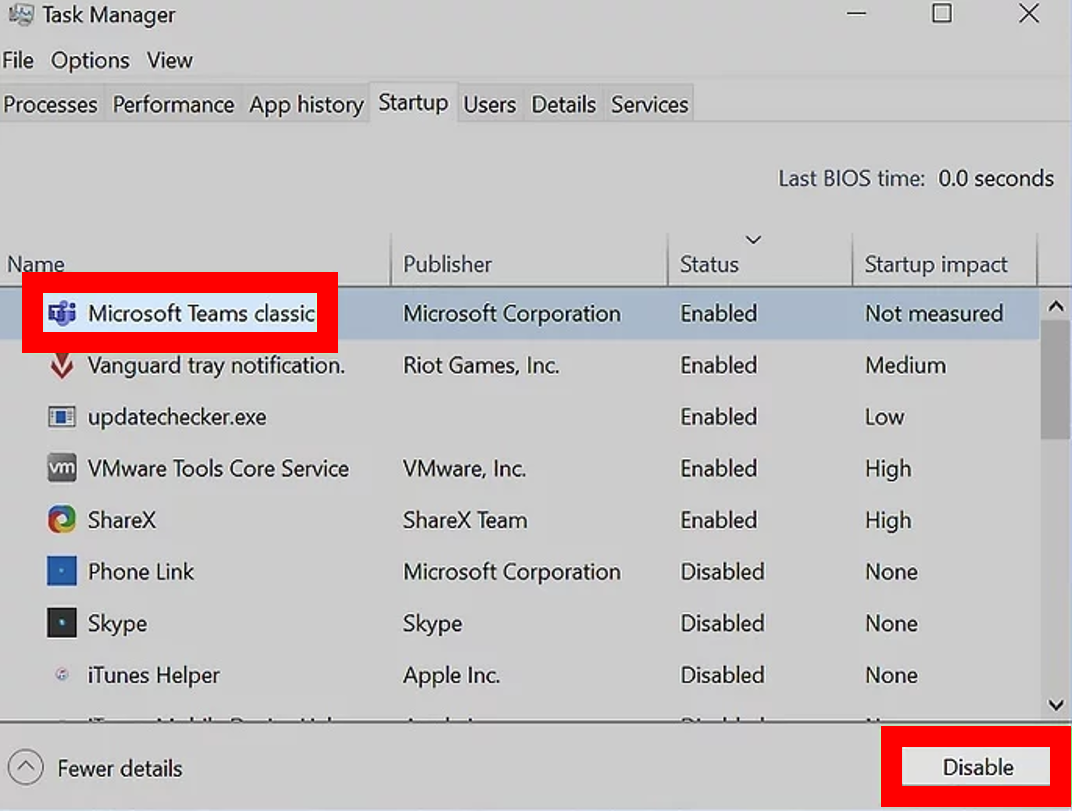The image size is (1072, 811).
Task: Disable the selected startup item
Action: click(x=974, y=766)
